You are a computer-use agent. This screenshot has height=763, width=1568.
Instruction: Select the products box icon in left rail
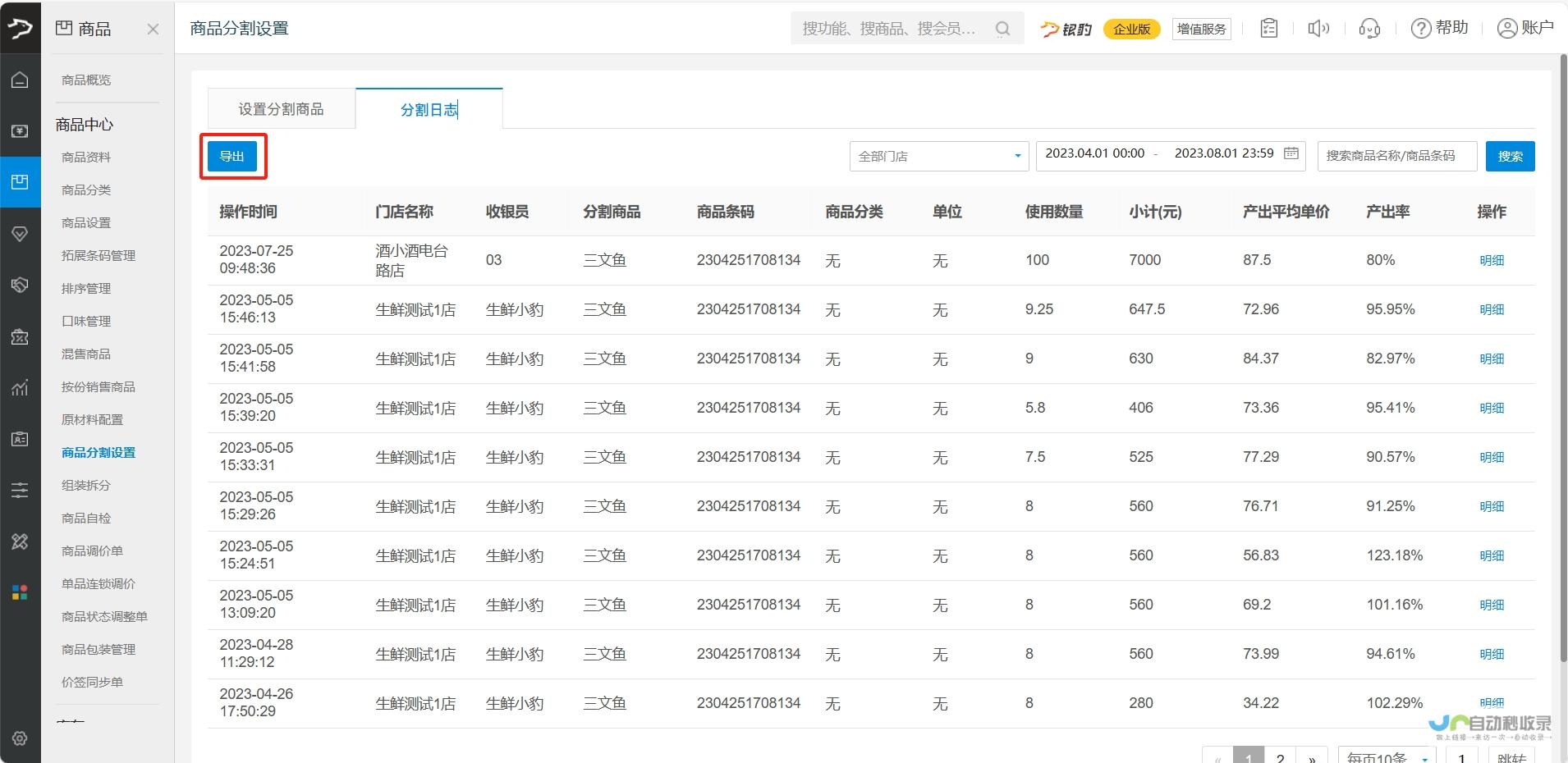click(x=20, y=181)
